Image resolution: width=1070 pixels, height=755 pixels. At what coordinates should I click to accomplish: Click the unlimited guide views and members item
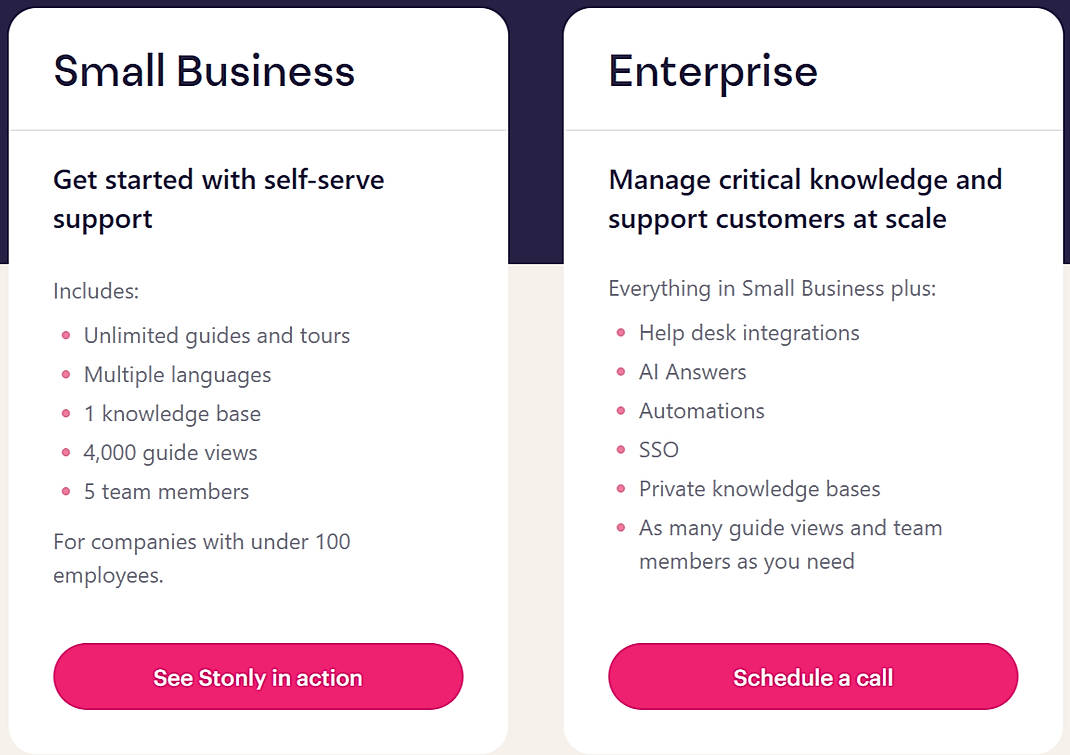click(789, 544)
